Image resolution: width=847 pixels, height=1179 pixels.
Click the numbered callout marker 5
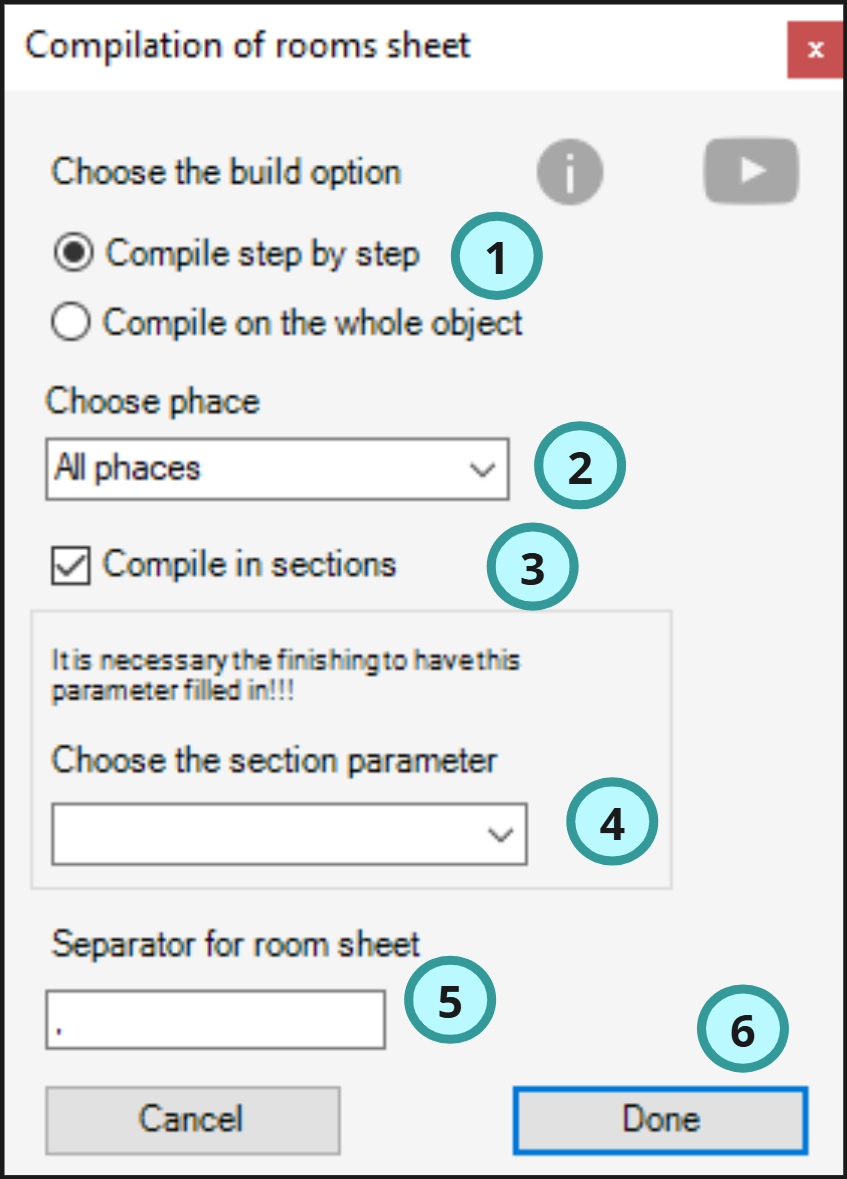tap(450, 1000)
